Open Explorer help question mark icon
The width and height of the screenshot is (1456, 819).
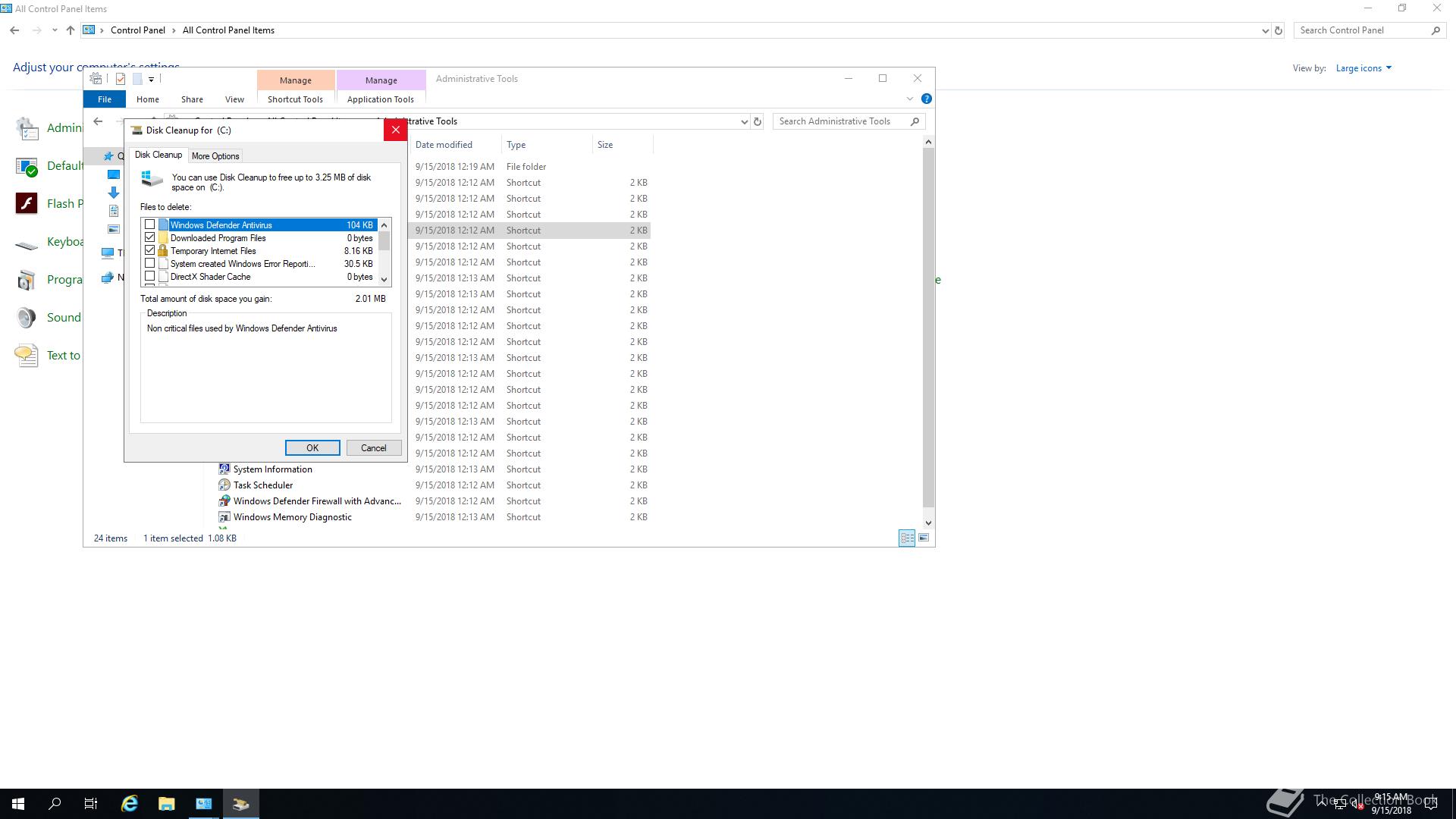pos(926,99)
